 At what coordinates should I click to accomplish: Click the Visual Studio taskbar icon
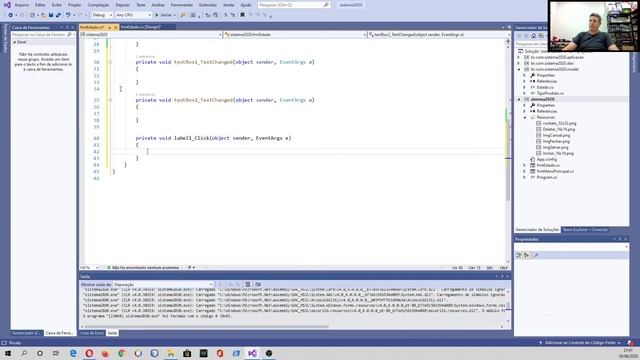pyautogui.click(x=252, y=353)
